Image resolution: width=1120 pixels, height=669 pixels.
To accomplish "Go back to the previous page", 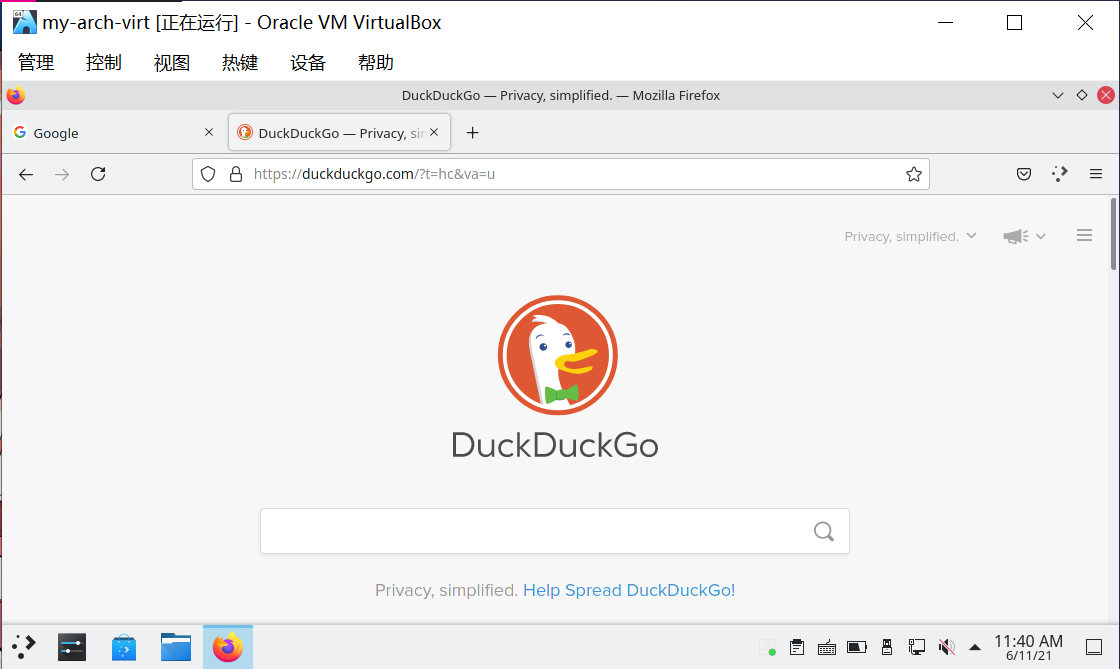I will 26,174.
